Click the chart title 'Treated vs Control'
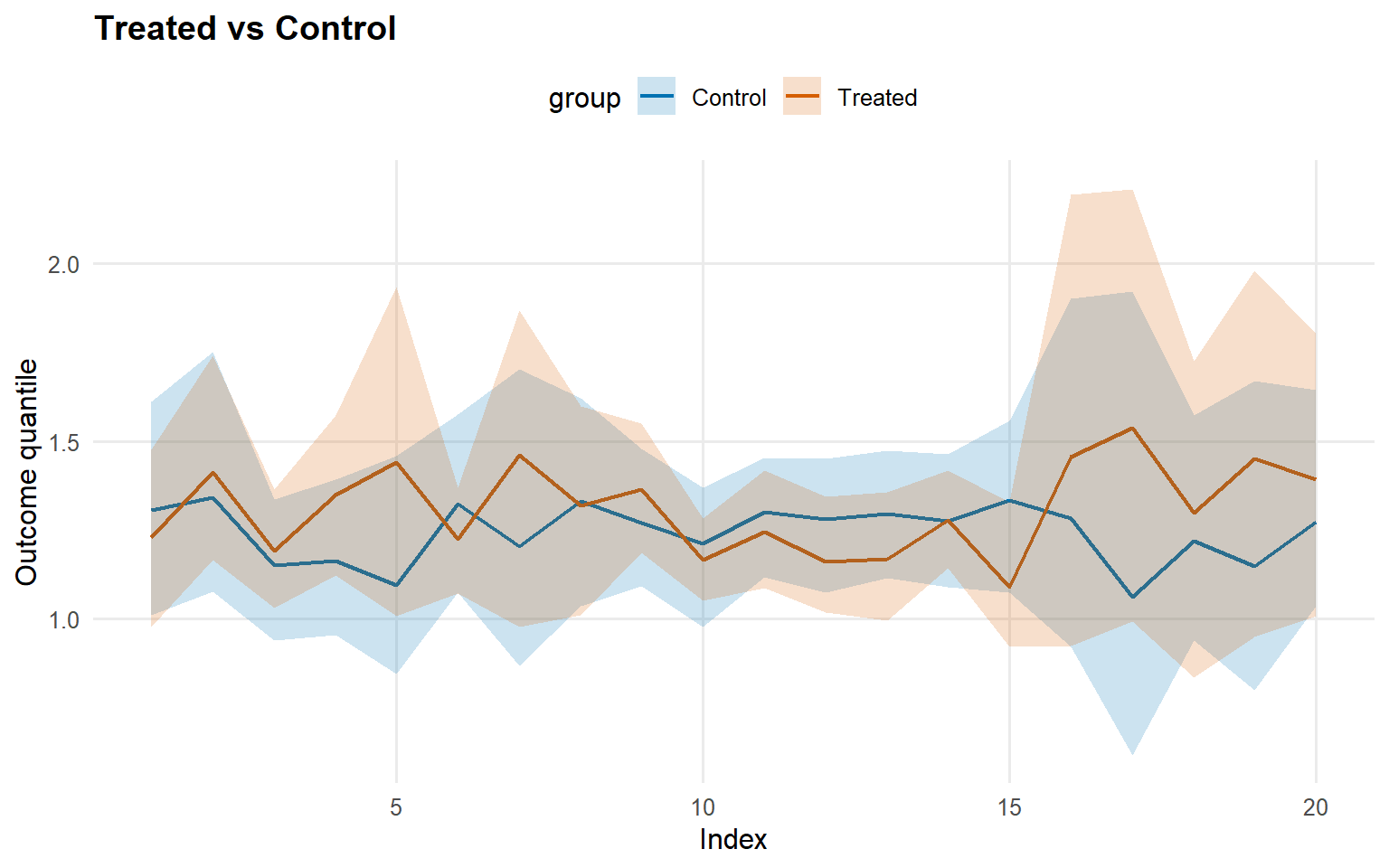1389x868 pixels. (x=245, y=29)
